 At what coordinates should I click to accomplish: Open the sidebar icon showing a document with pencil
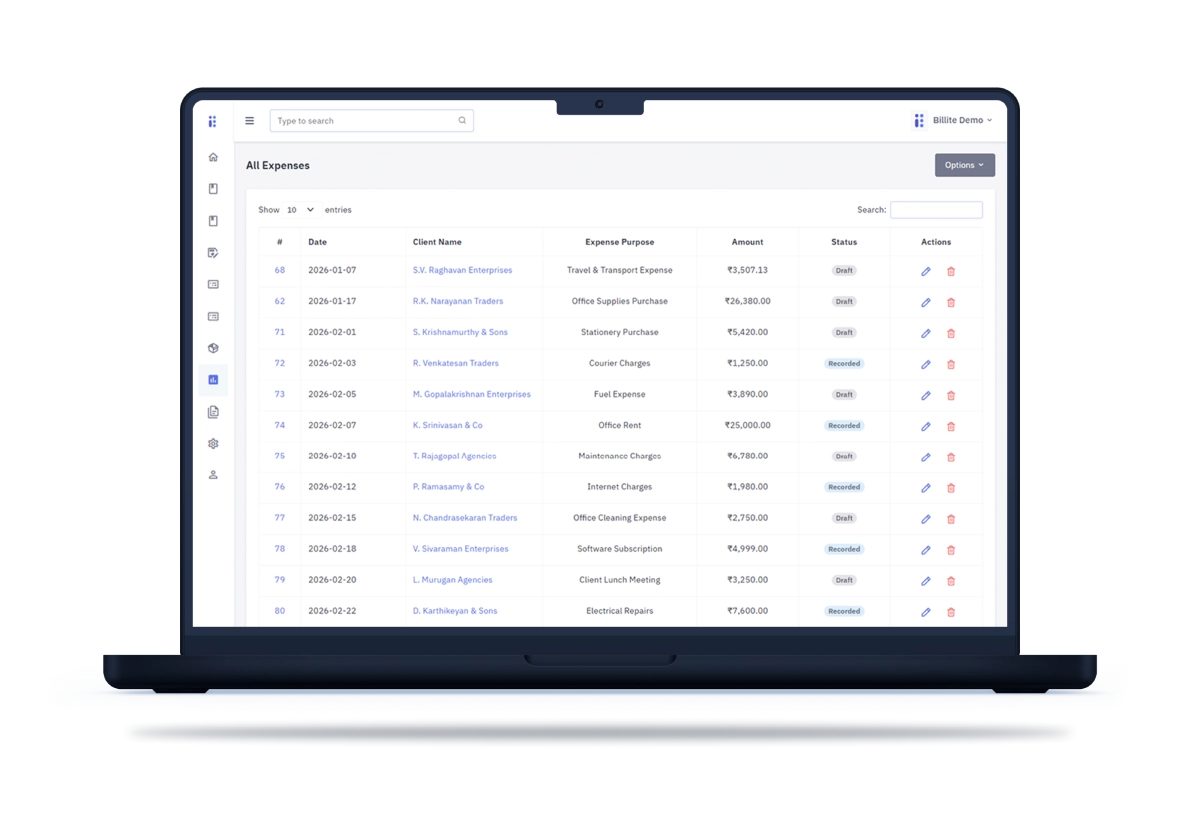coord(213,253)
